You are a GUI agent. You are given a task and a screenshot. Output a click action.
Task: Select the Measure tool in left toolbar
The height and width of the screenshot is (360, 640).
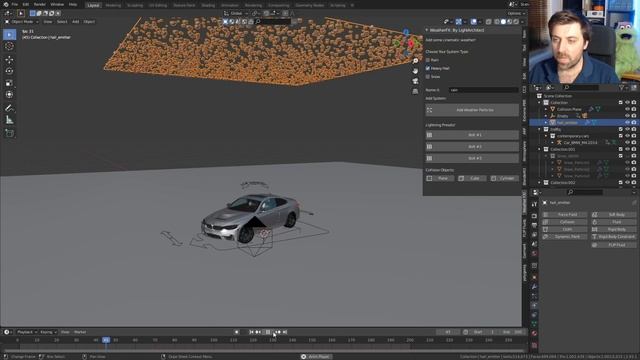click(9, 120)
